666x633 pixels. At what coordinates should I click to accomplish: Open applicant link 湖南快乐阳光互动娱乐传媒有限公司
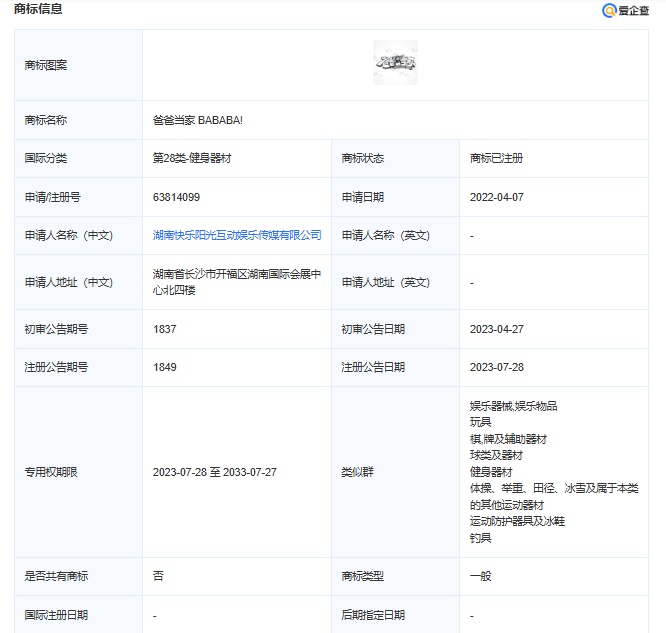tap(237, 235)
